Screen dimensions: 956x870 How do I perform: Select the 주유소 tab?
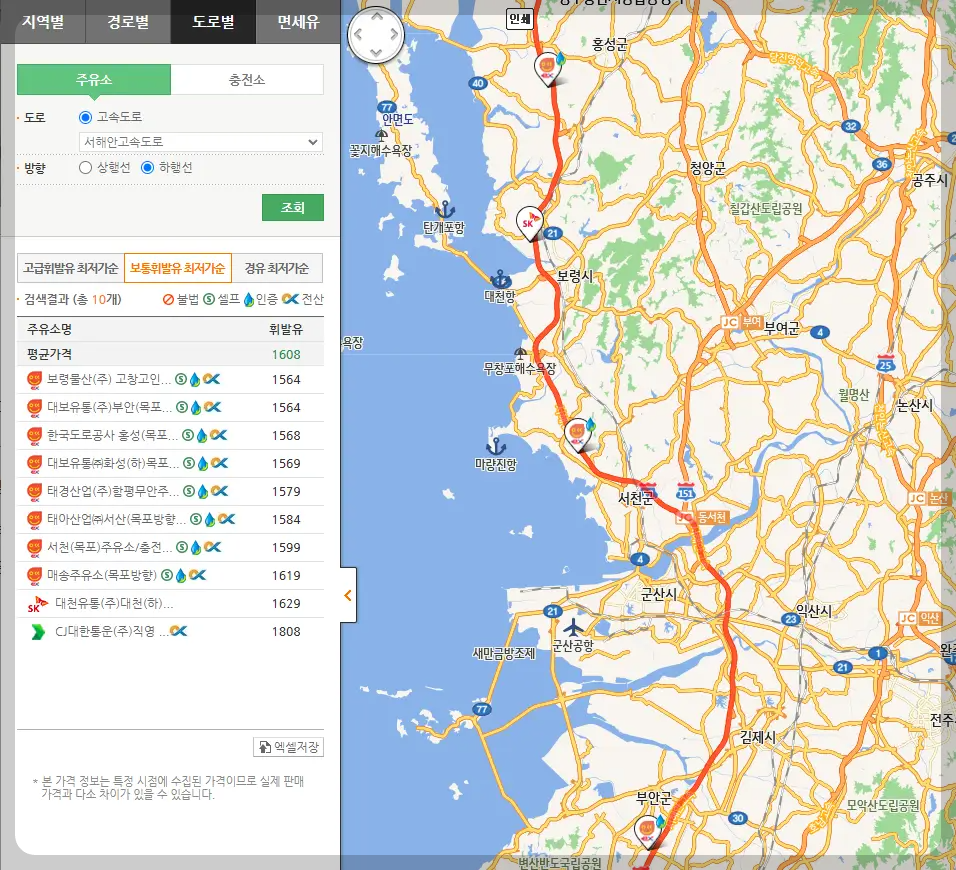[94, 80]
